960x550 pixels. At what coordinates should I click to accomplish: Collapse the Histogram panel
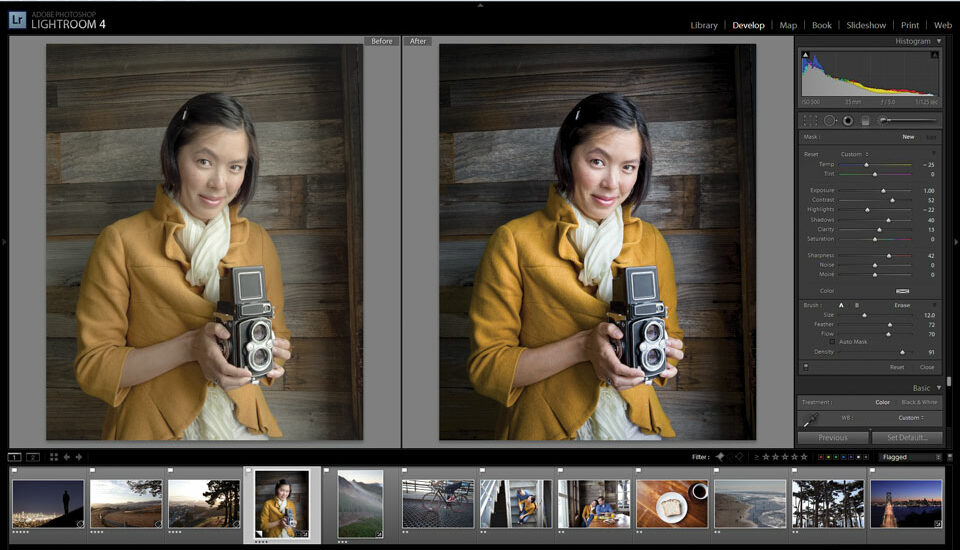[x=937, y=41]
